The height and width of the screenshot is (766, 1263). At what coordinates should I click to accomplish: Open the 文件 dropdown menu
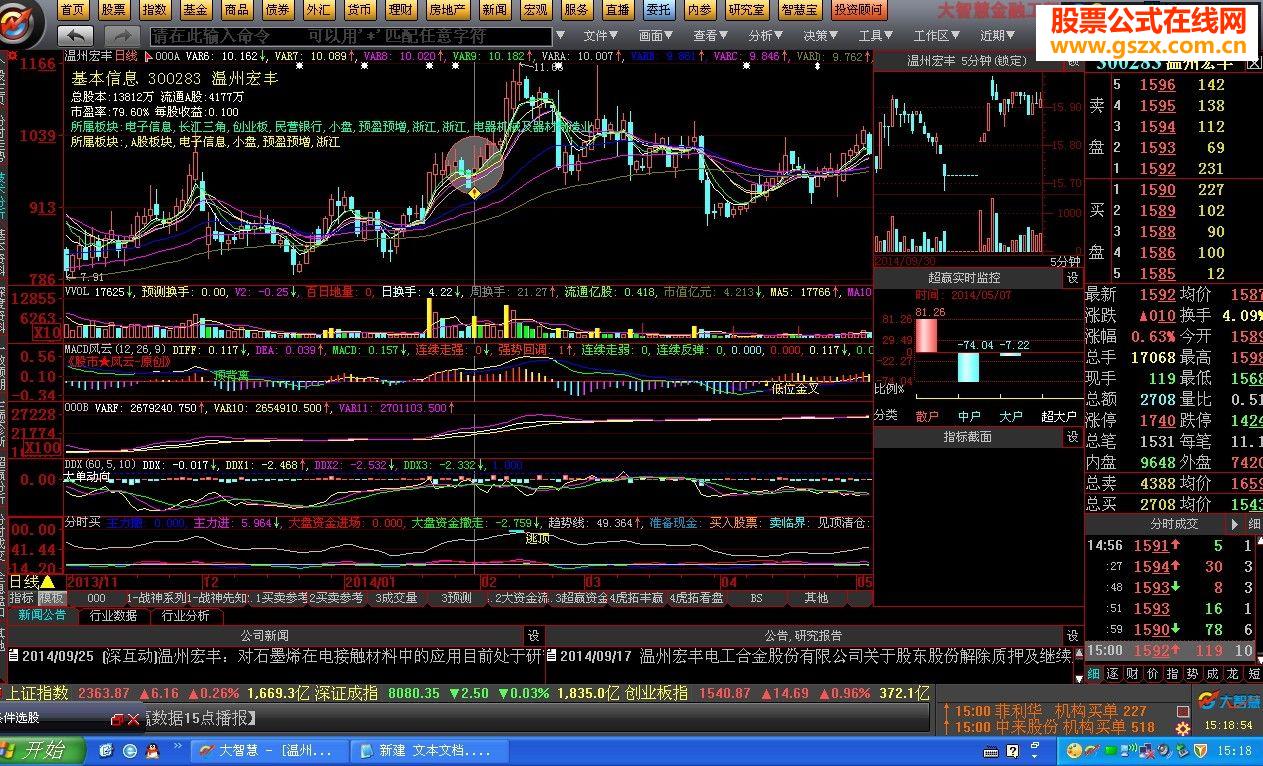[x=601, y=35]
